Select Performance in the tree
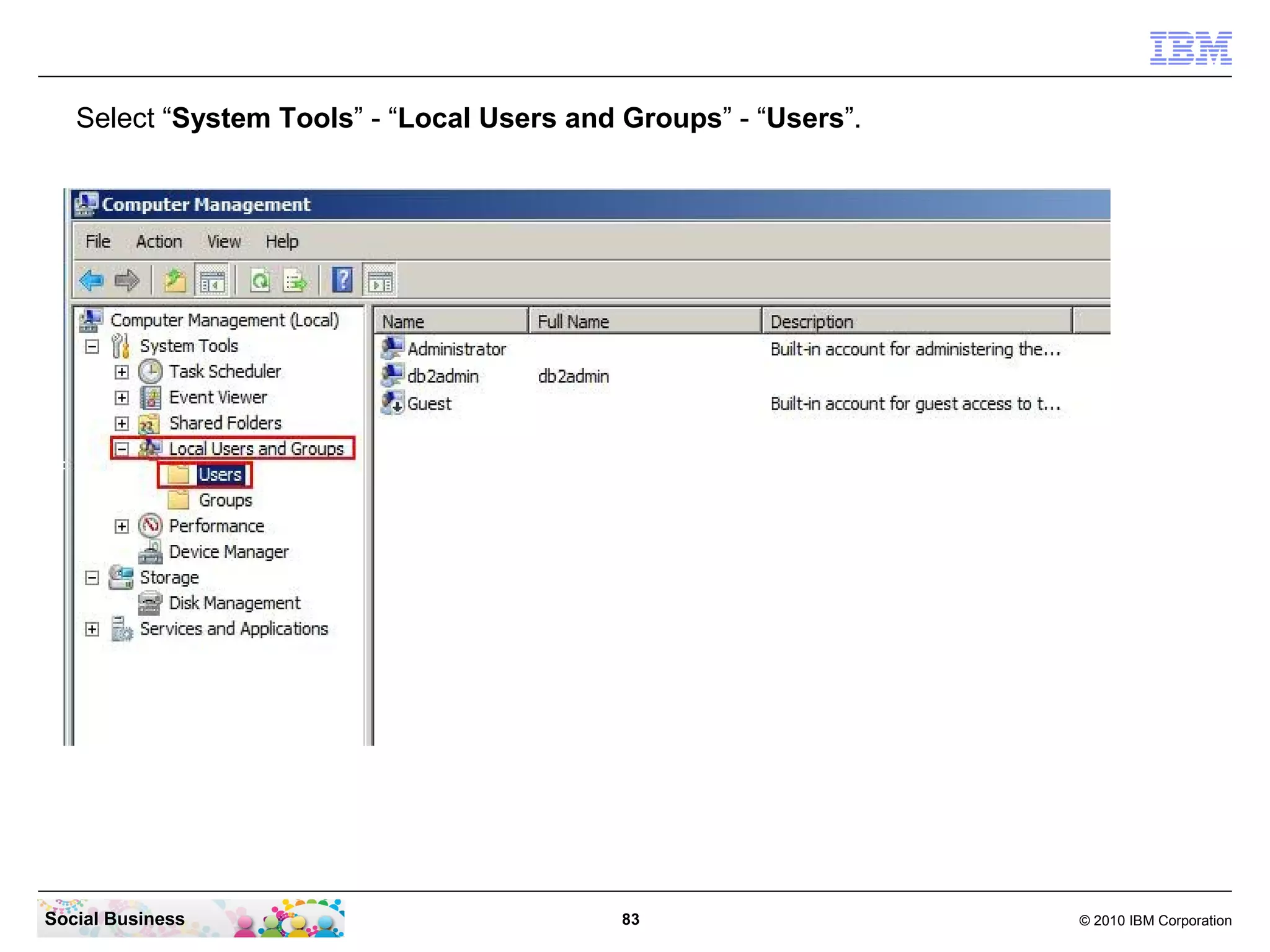The width and height of the screenshot is (1270, 952). pyautogui.click(x=216, y=526)
